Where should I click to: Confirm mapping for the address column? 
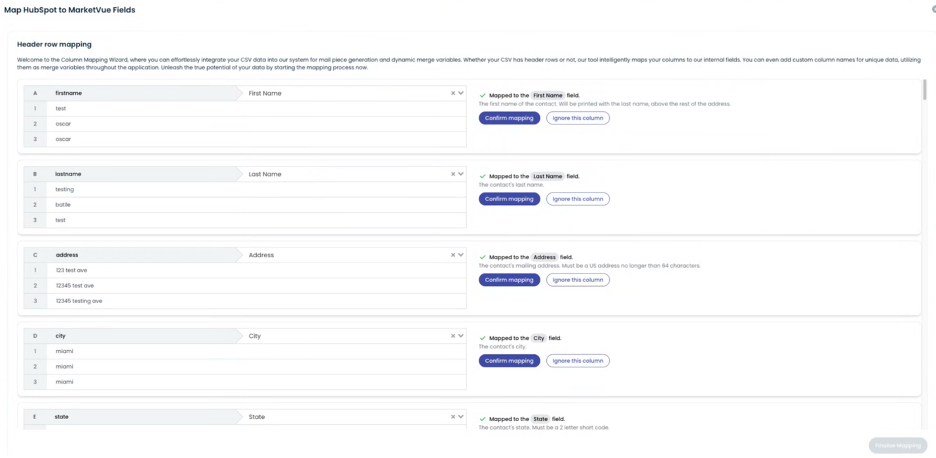[x=509, y=280]
